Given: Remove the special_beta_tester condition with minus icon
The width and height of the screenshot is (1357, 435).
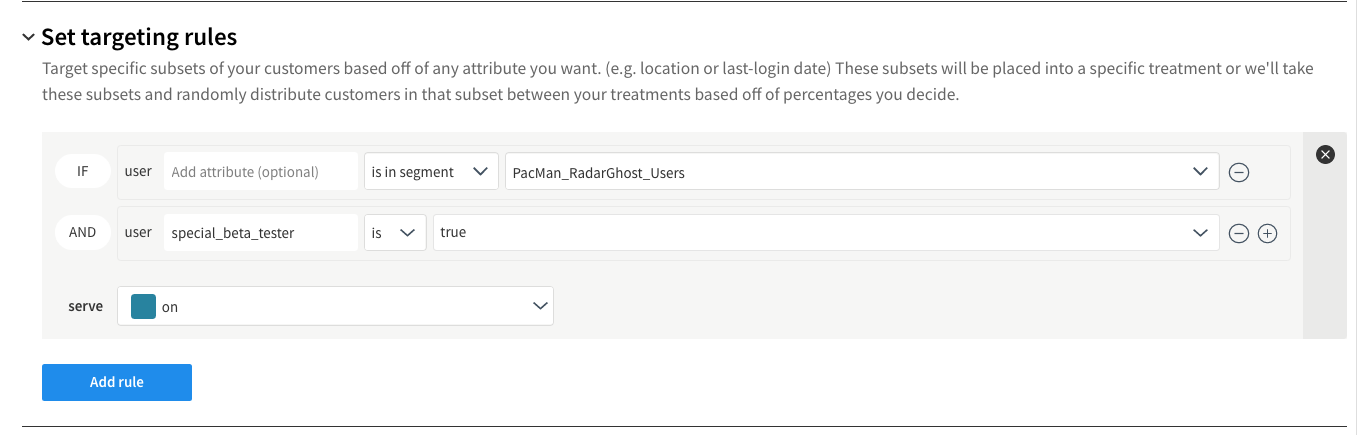Looking at the screenshot, I should click(x=1238, y=234).
